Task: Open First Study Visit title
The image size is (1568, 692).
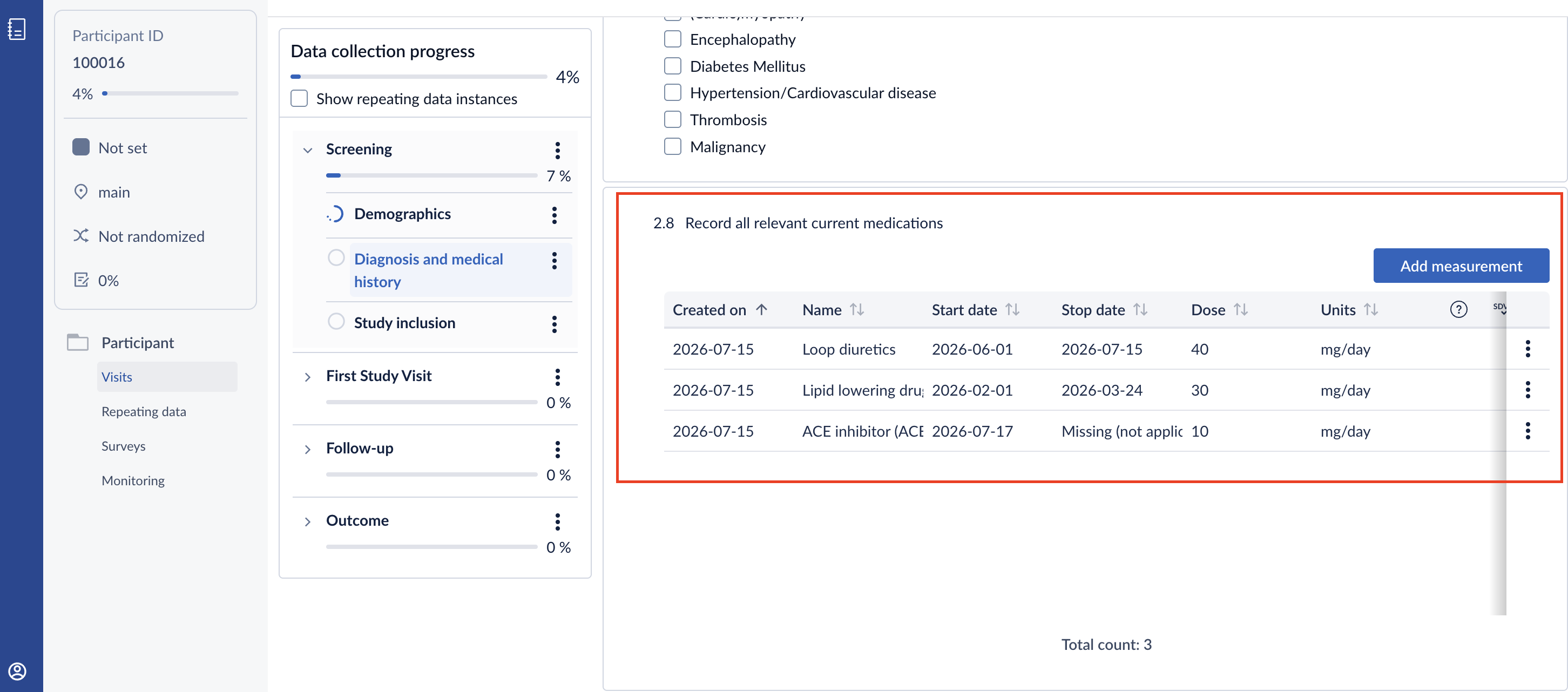Action: [379, 376]
